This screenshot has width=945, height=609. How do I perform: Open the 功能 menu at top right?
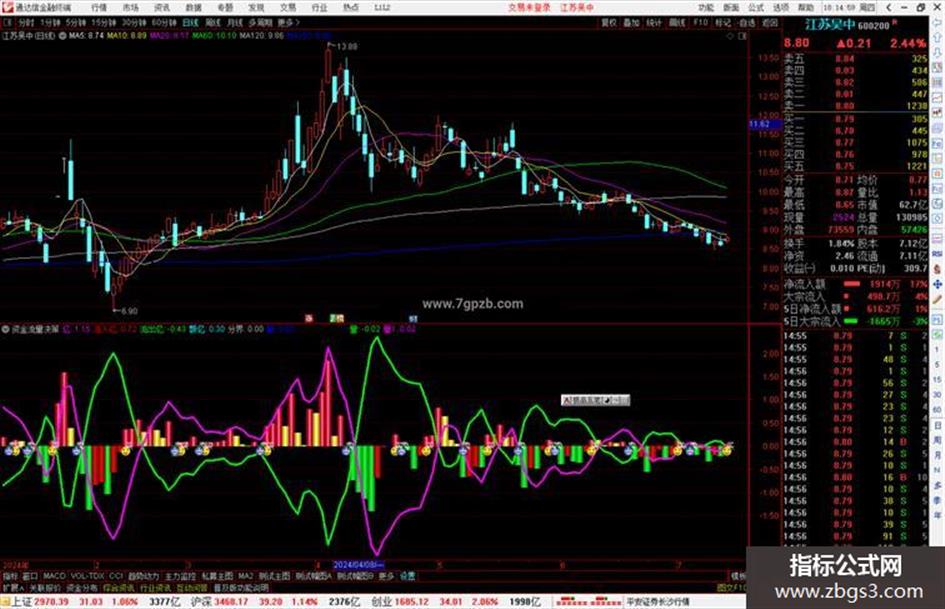coord(706,8)
